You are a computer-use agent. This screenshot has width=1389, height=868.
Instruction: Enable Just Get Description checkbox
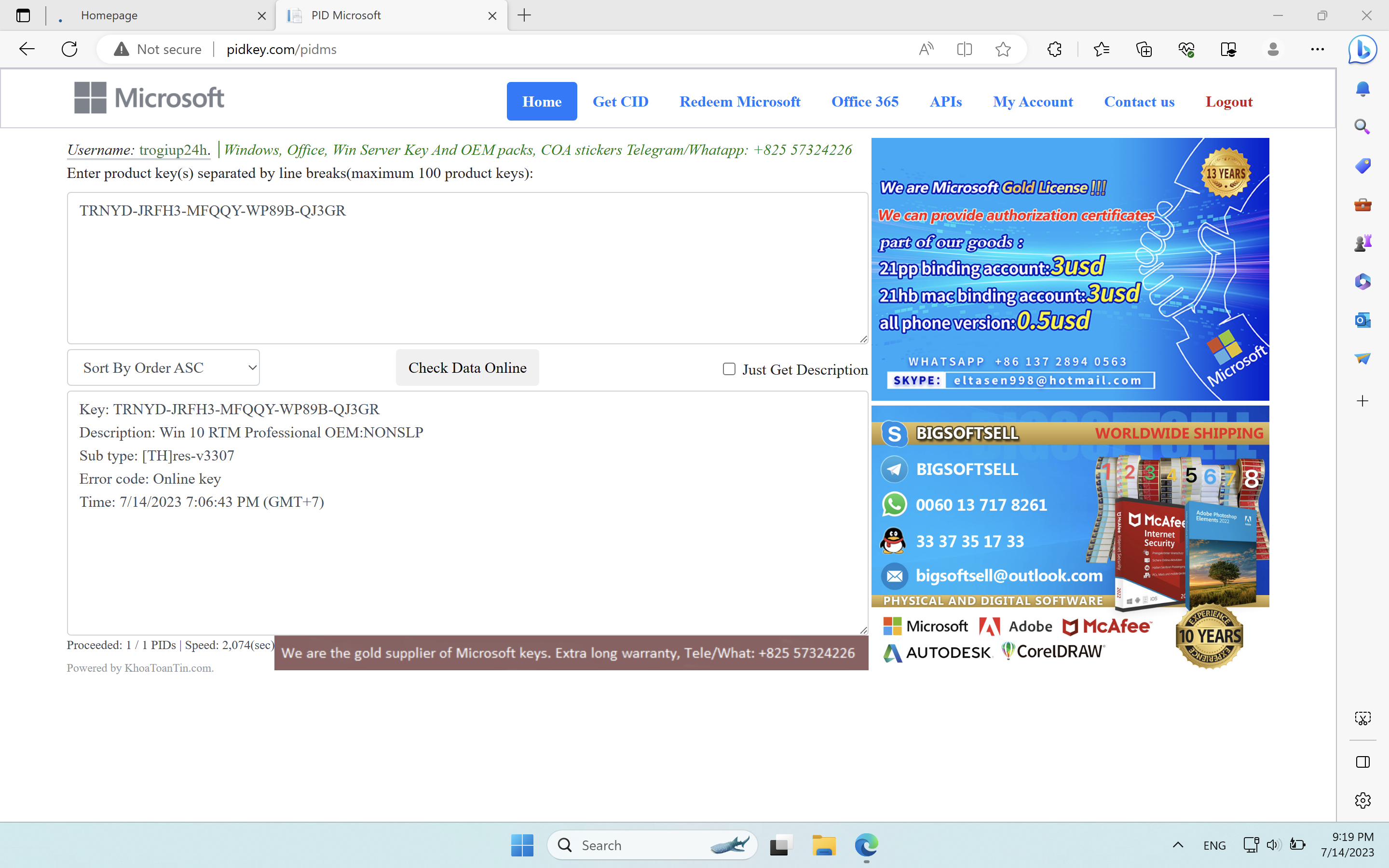[x=729, y=369]
